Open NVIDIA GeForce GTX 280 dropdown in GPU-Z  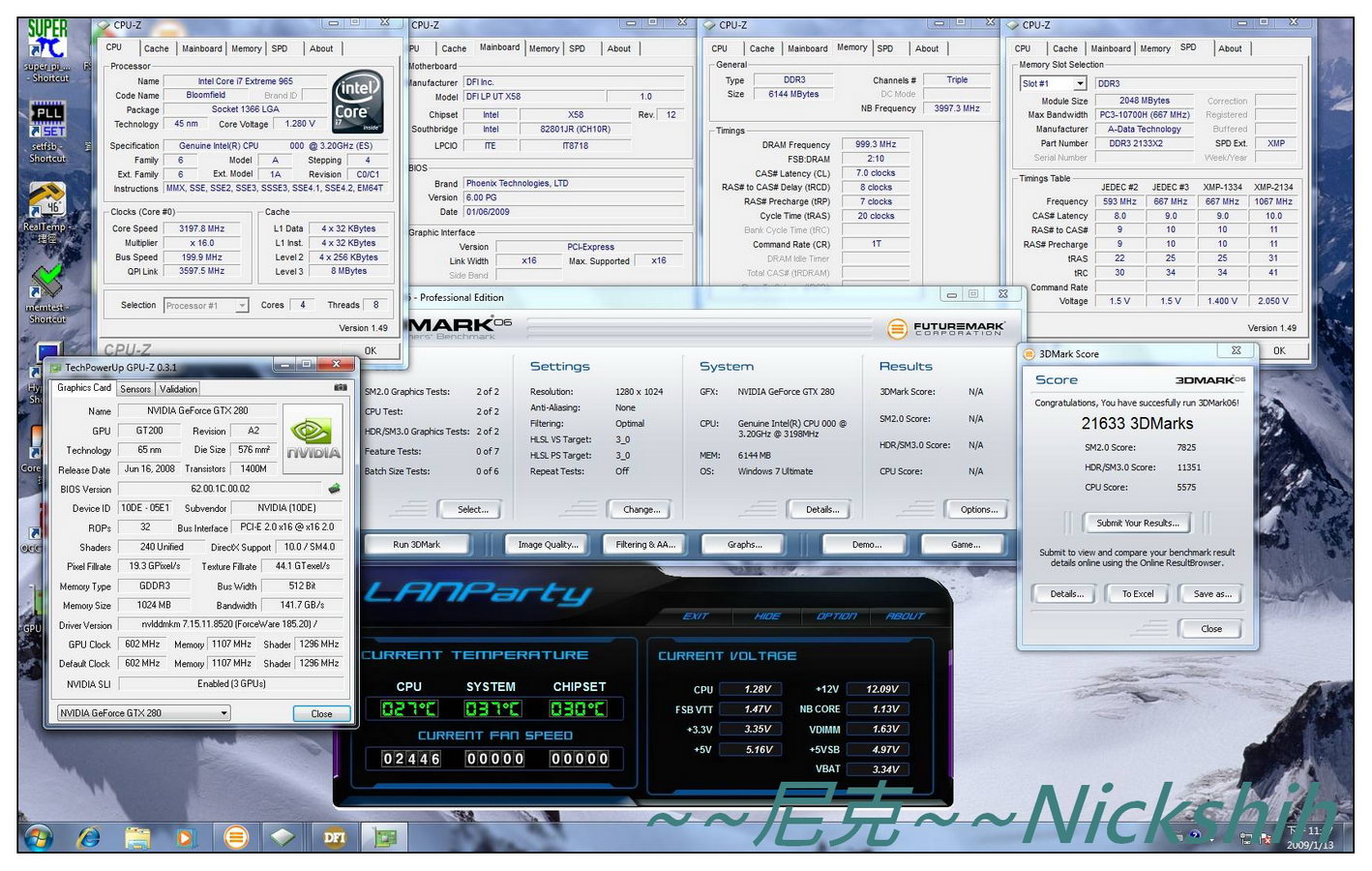point(224,713)
